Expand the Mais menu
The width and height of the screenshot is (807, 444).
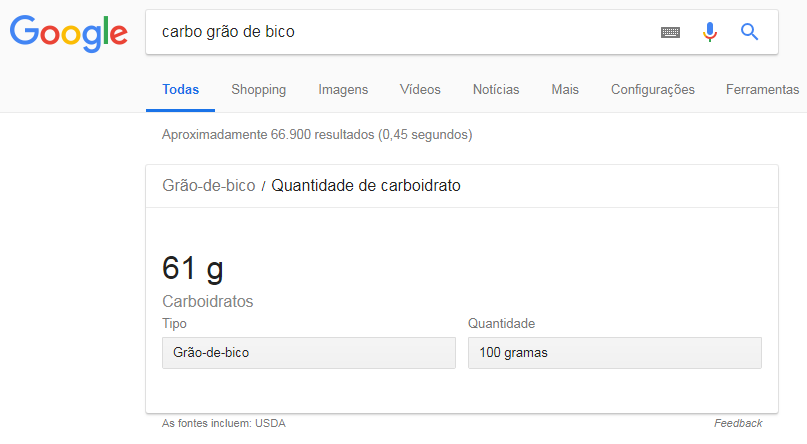565,90
